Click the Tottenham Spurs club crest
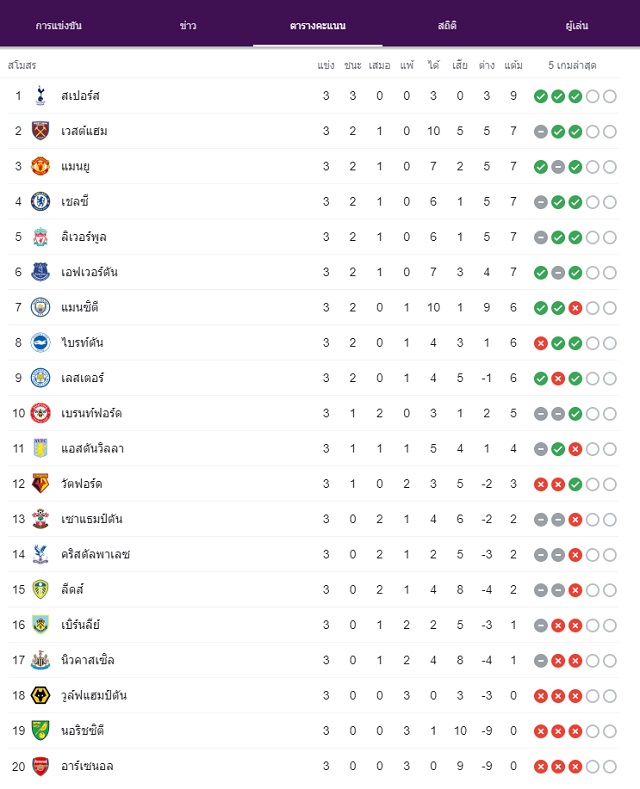The image size is (640, 789). [40, 96]
